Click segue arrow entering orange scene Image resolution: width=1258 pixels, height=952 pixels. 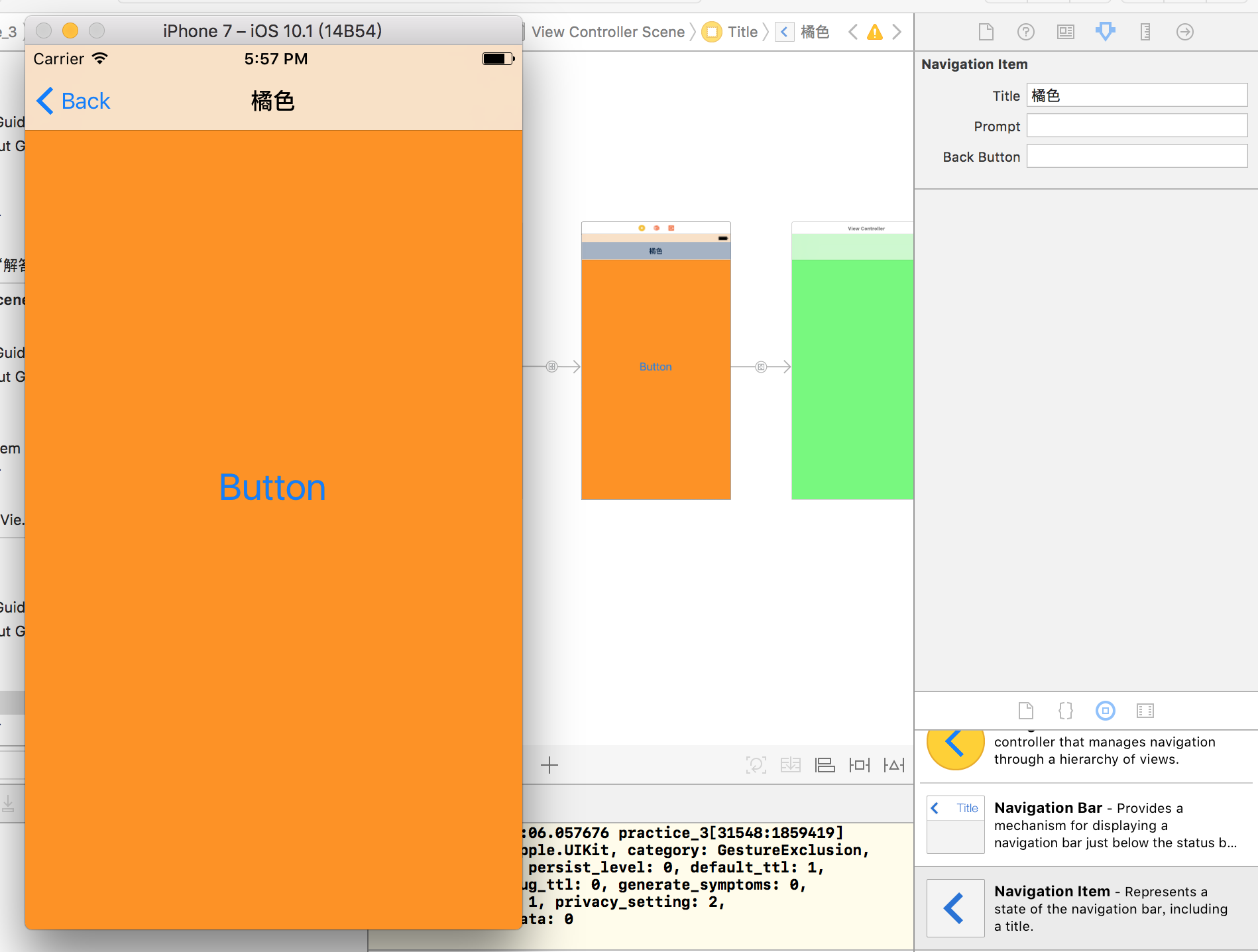[x=551, y=367]
